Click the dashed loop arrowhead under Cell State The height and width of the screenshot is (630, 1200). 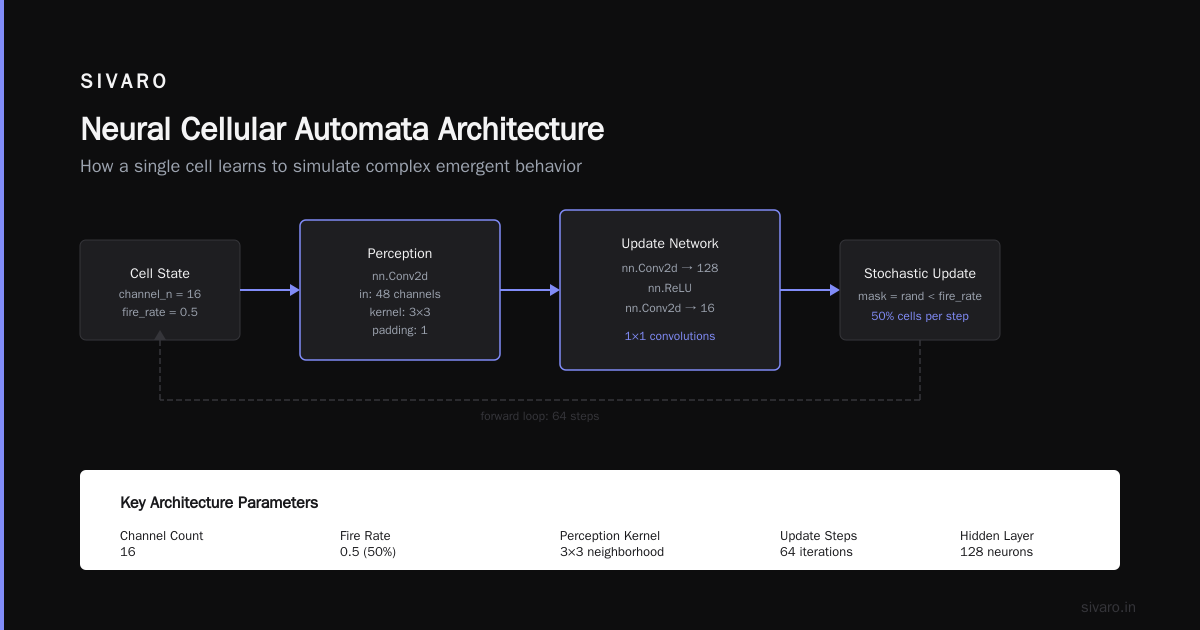click(160, 335)
